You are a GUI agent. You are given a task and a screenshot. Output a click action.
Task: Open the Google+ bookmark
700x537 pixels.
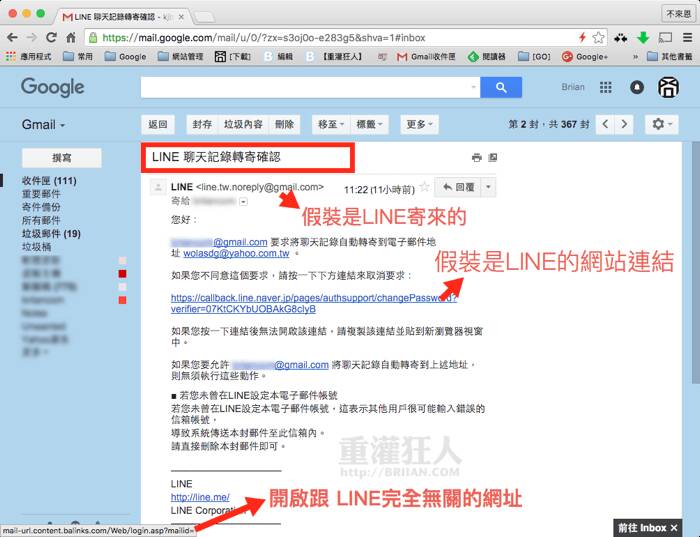click(585, 57)
